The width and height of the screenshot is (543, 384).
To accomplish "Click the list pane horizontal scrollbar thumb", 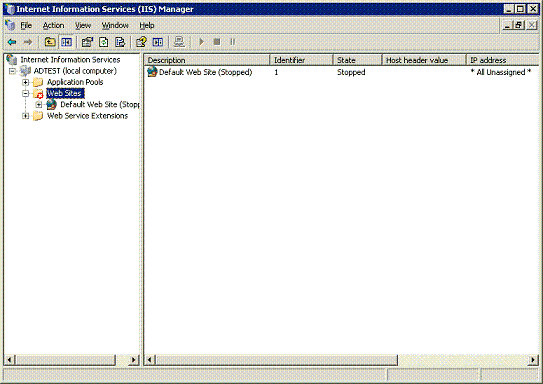I will 276,360.
